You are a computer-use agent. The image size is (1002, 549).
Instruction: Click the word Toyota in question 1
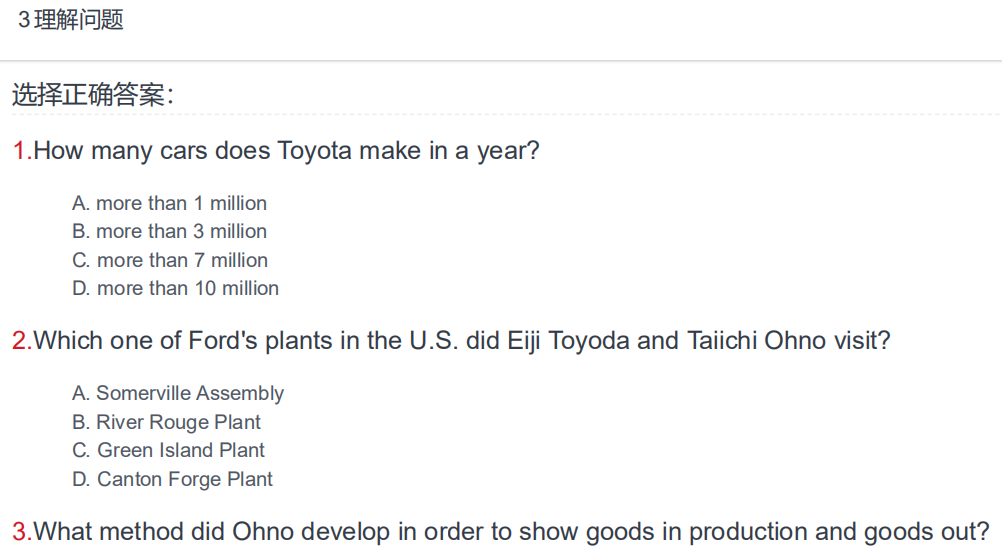click(314, 151)
